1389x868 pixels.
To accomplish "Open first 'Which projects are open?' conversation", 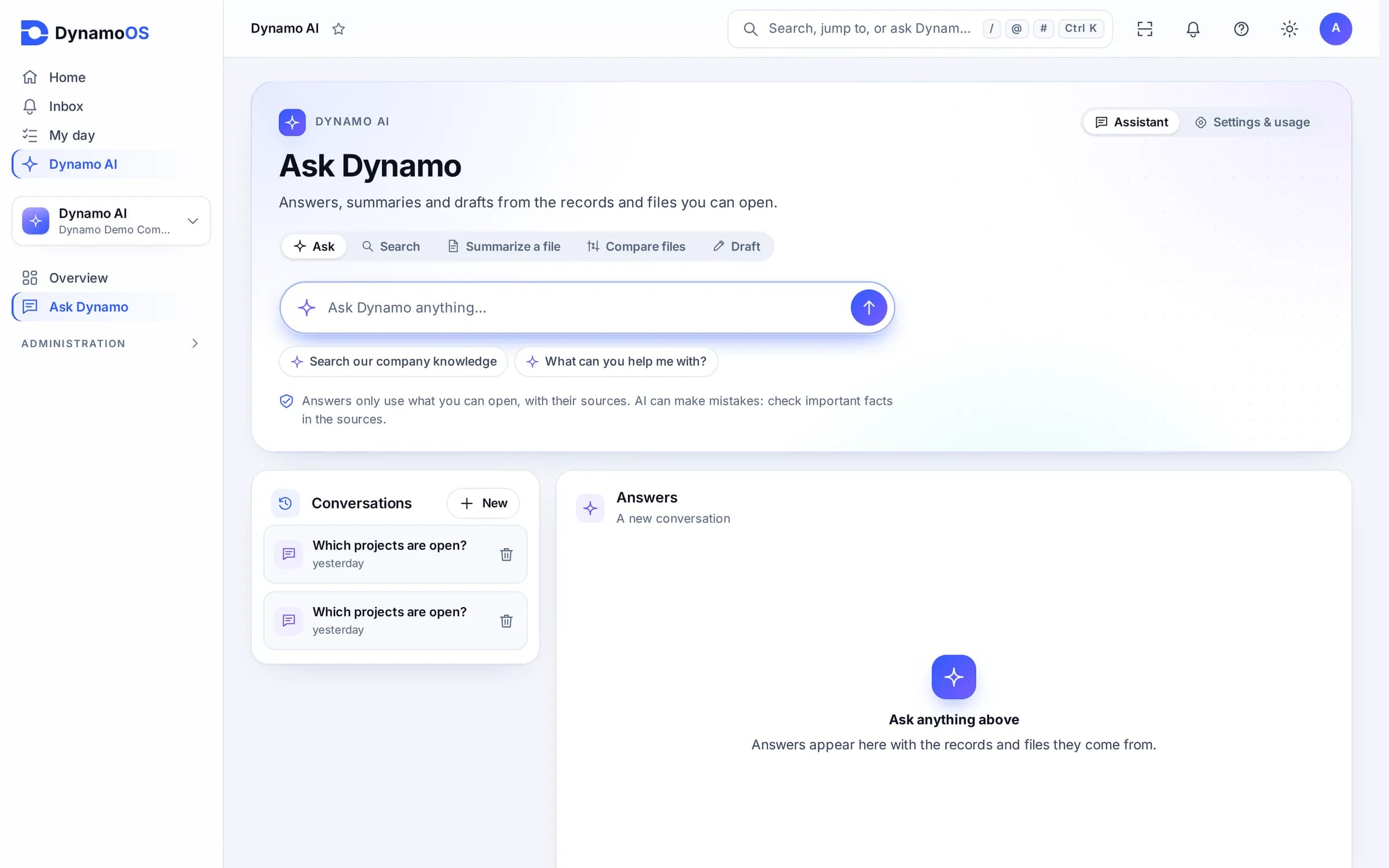I will (x=395, y=554).
